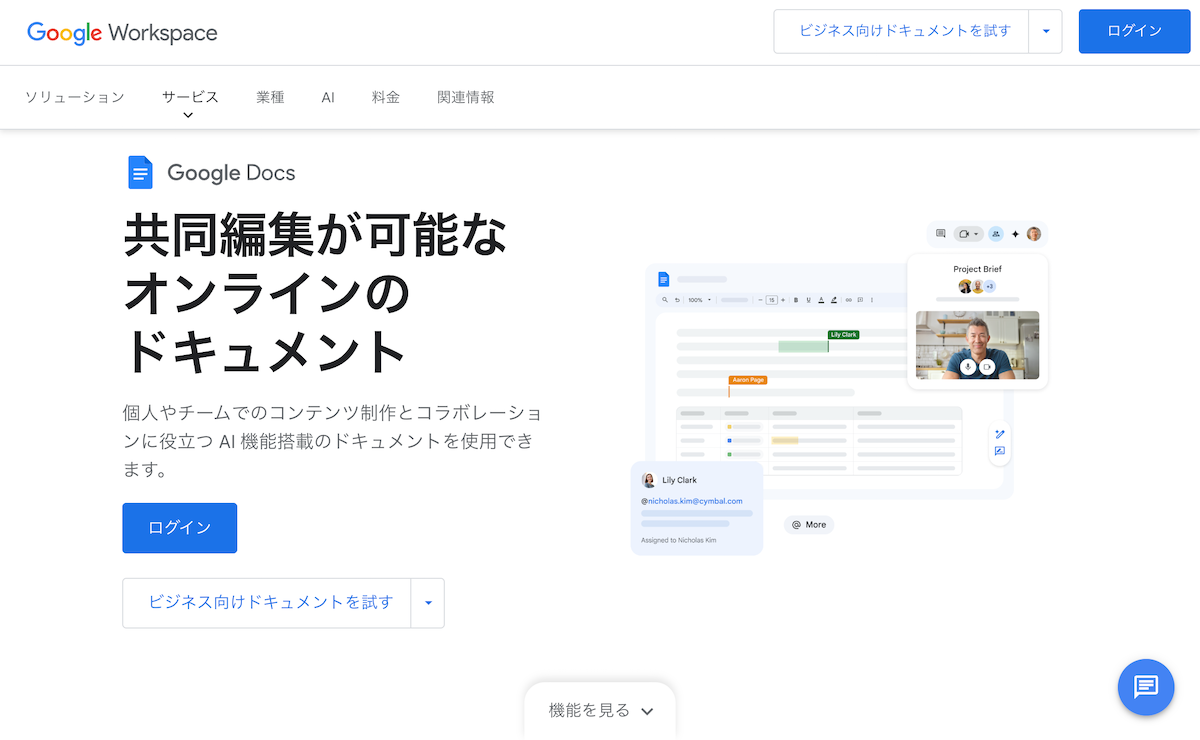Screen dimensions: 1200x740
Task: Open the 関連情報 nav menu
Action: pos(466,97)
